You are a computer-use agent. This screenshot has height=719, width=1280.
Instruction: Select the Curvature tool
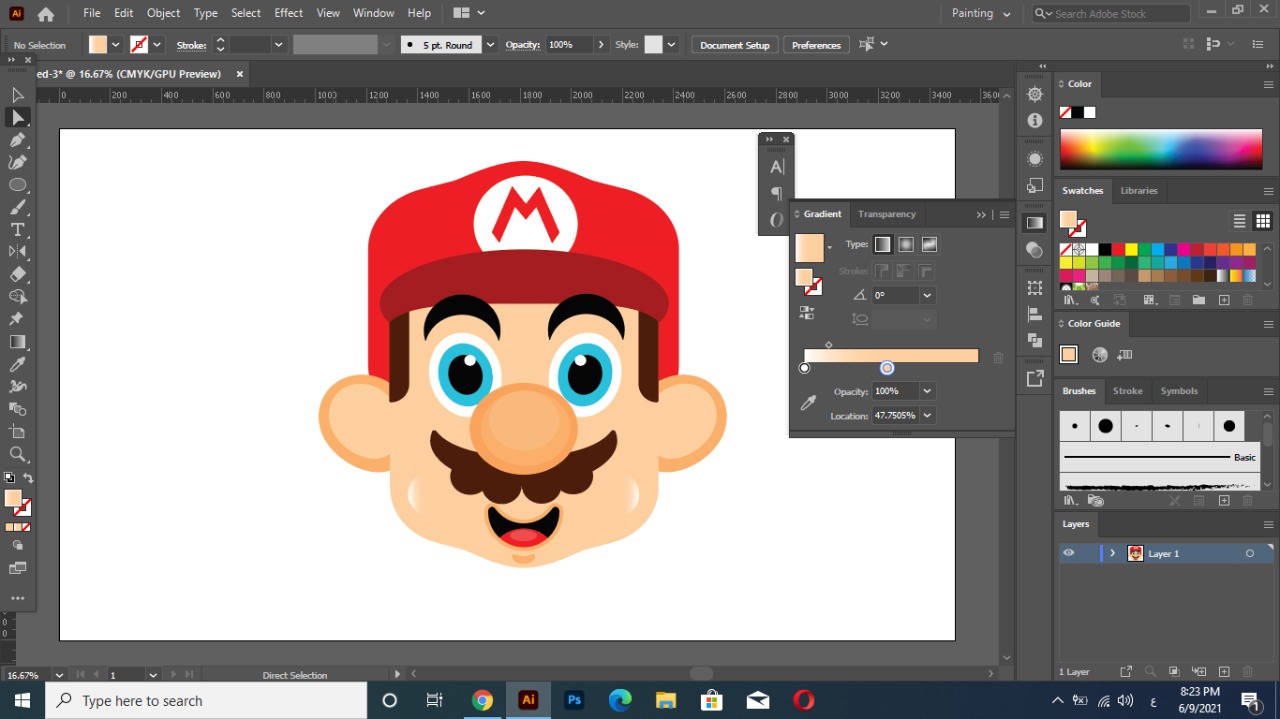[x=17, y=162]
